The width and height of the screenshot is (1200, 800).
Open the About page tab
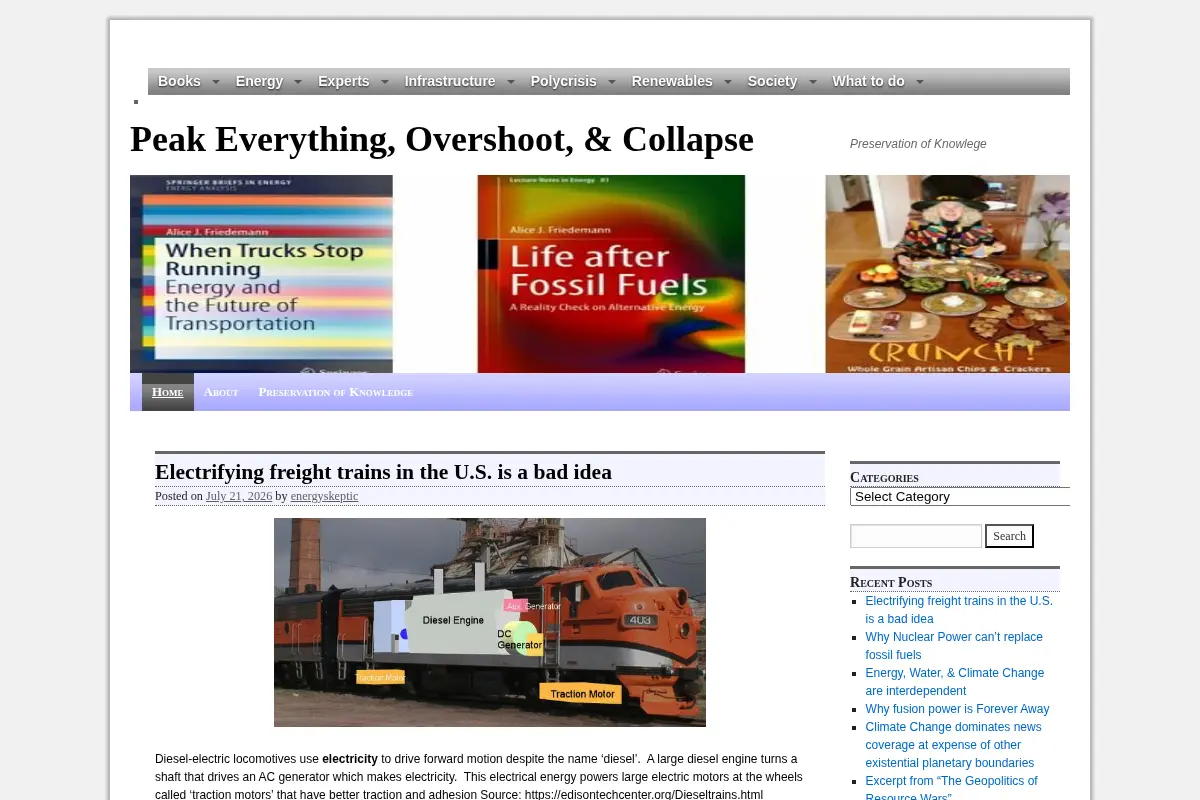[x=221, y=392]
